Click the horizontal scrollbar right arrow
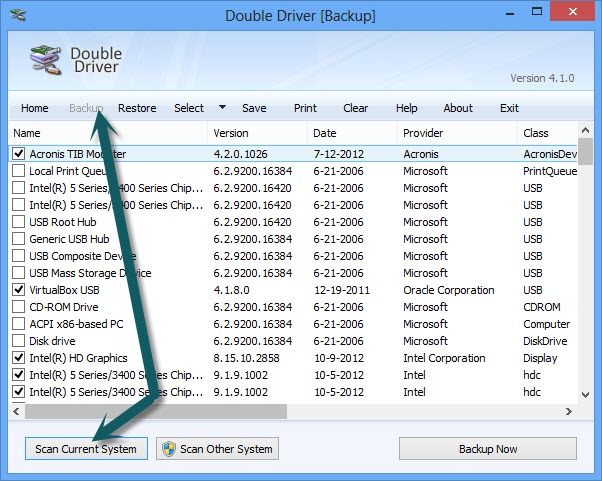 tap(569, 412)
